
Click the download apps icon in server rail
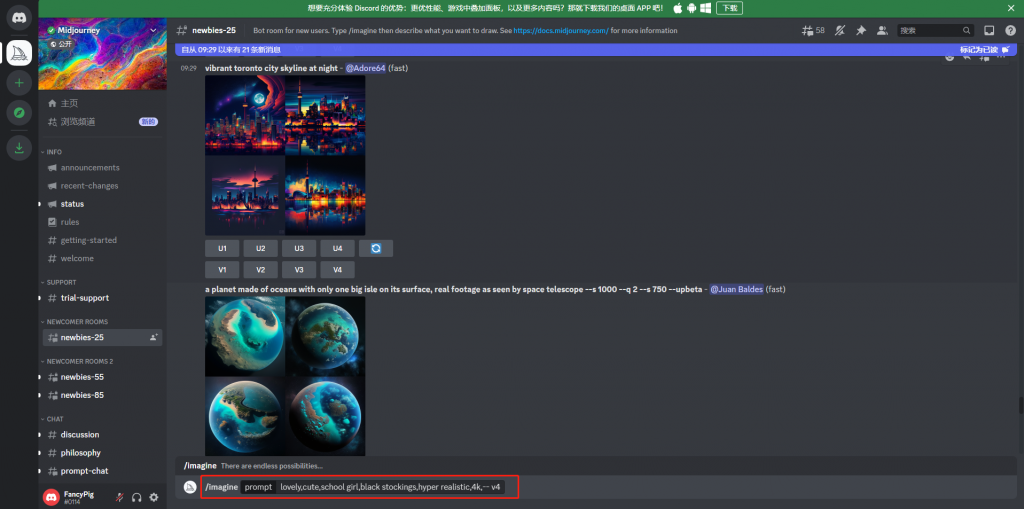(x=19, y=148)
